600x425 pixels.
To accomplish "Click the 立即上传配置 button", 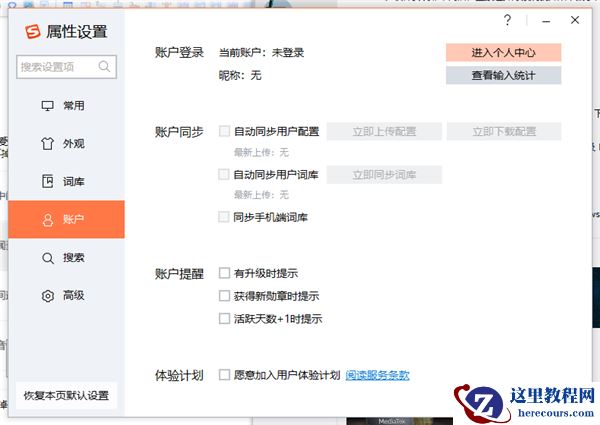I will tap(384, 131).
